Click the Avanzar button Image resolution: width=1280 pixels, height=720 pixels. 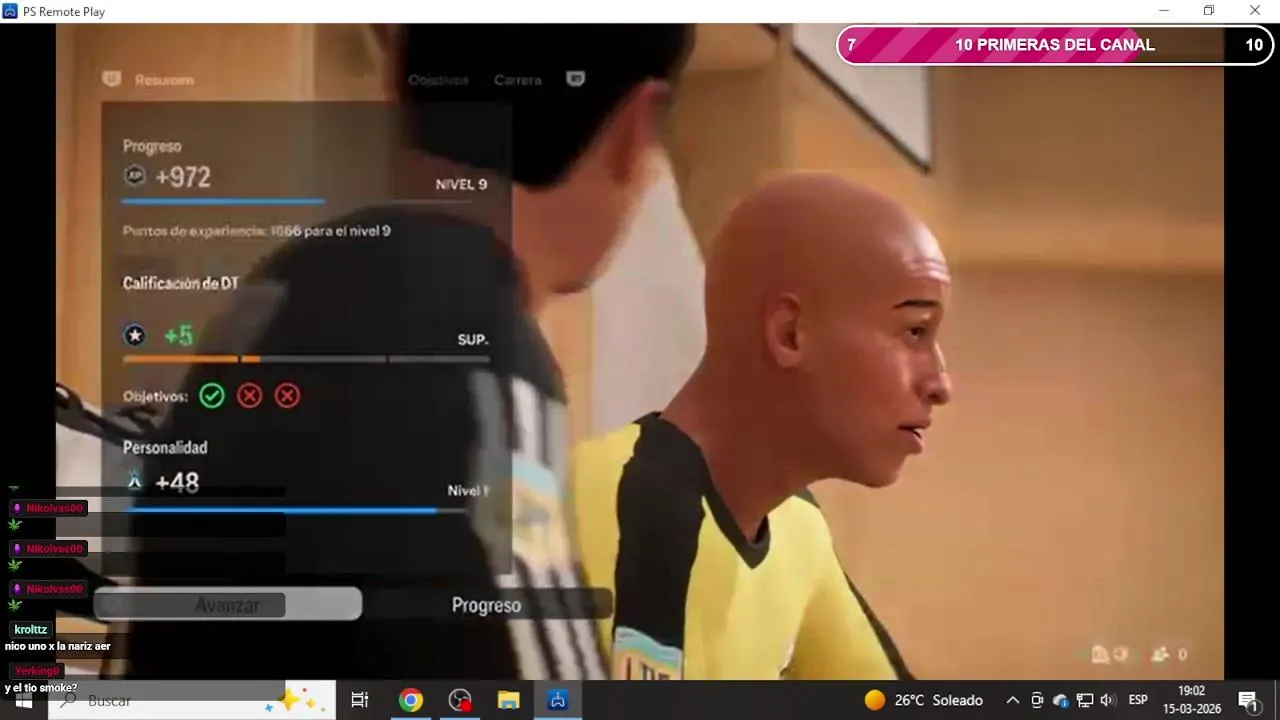[x=227, y=605]
